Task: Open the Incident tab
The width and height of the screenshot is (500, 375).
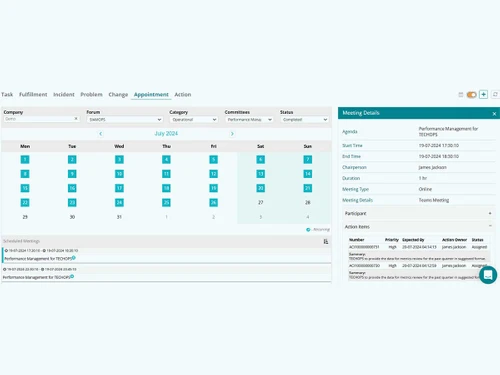Action: click(64, 94)
